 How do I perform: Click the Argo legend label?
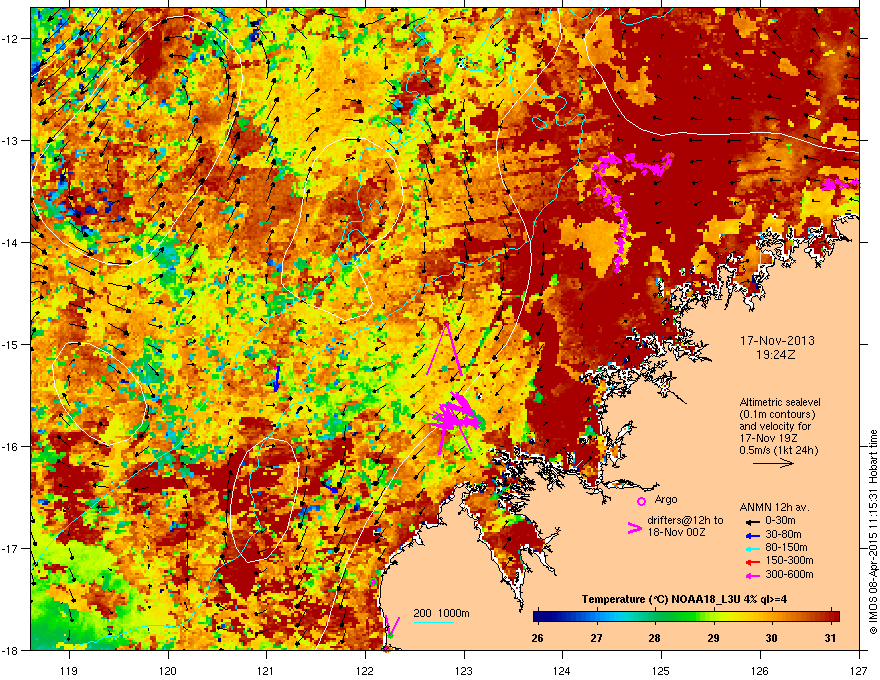(666, 499)
